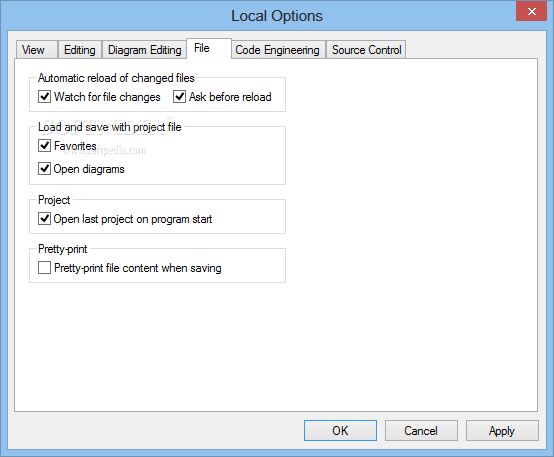Close the Local Options dialog
The image size is (554, 457).
(x=531, y=11)
